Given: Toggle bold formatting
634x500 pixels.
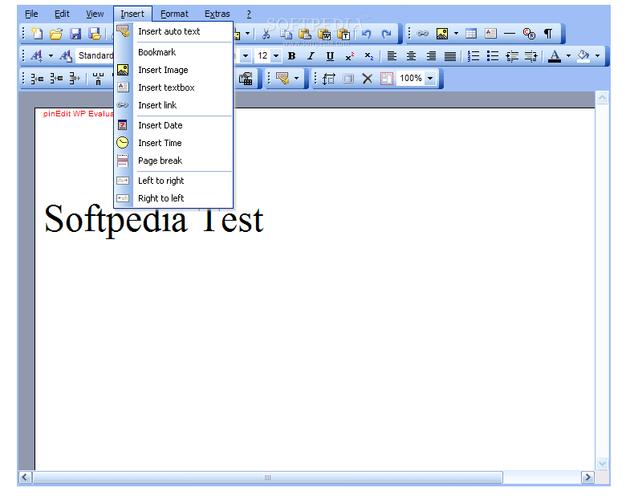Looking at the screenshot, I should [x=292, y=56].
